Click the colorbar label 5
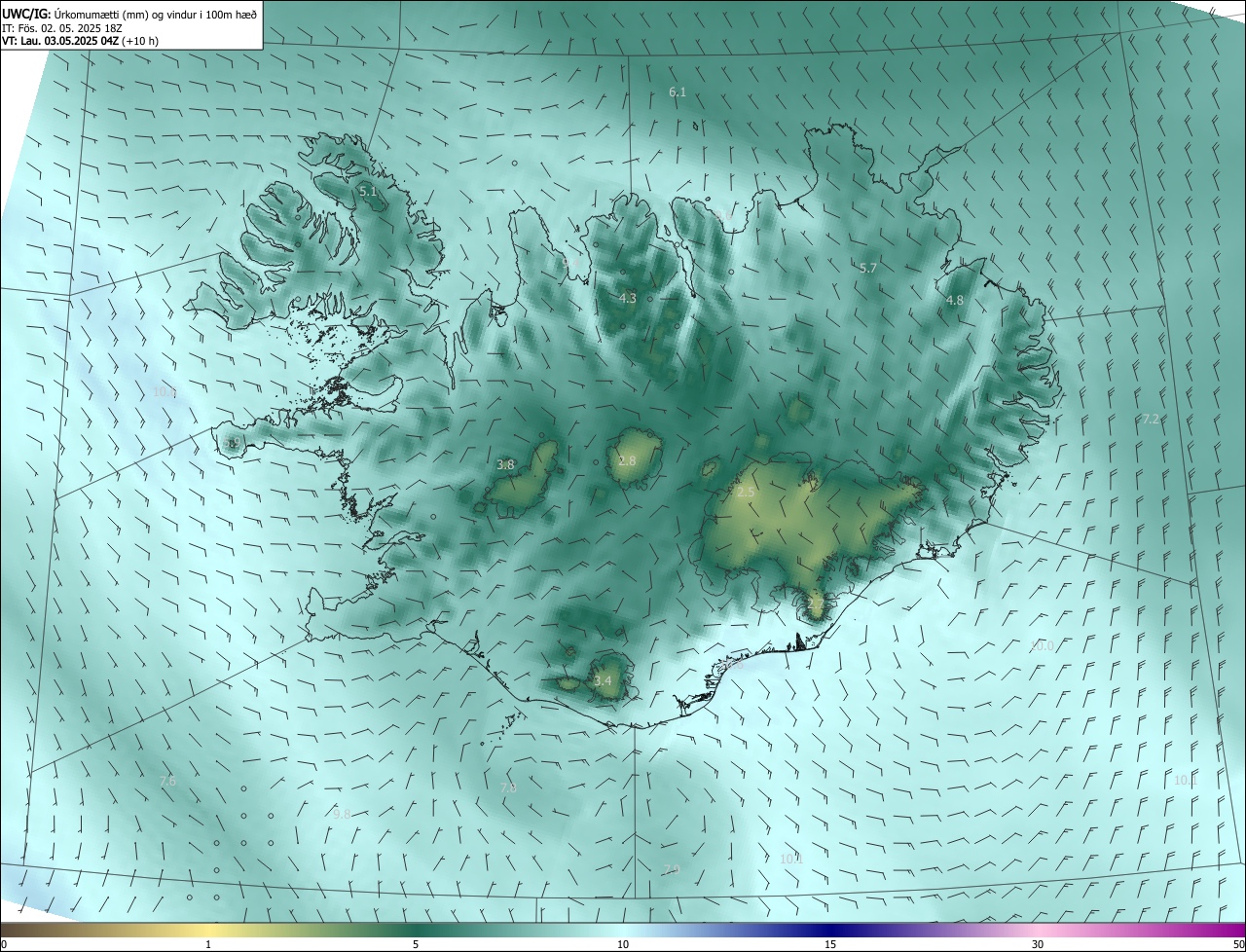The width and height of the screenshot is (1246, 952). [x=416, y=945]
